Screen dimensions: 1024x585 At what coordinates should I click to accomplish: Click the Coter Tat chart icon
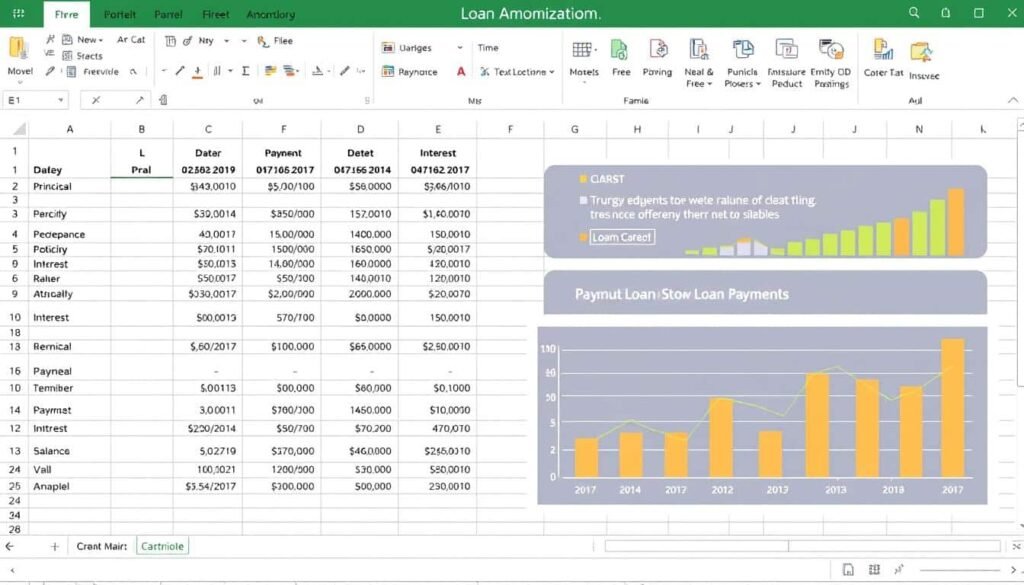point(882,51)
